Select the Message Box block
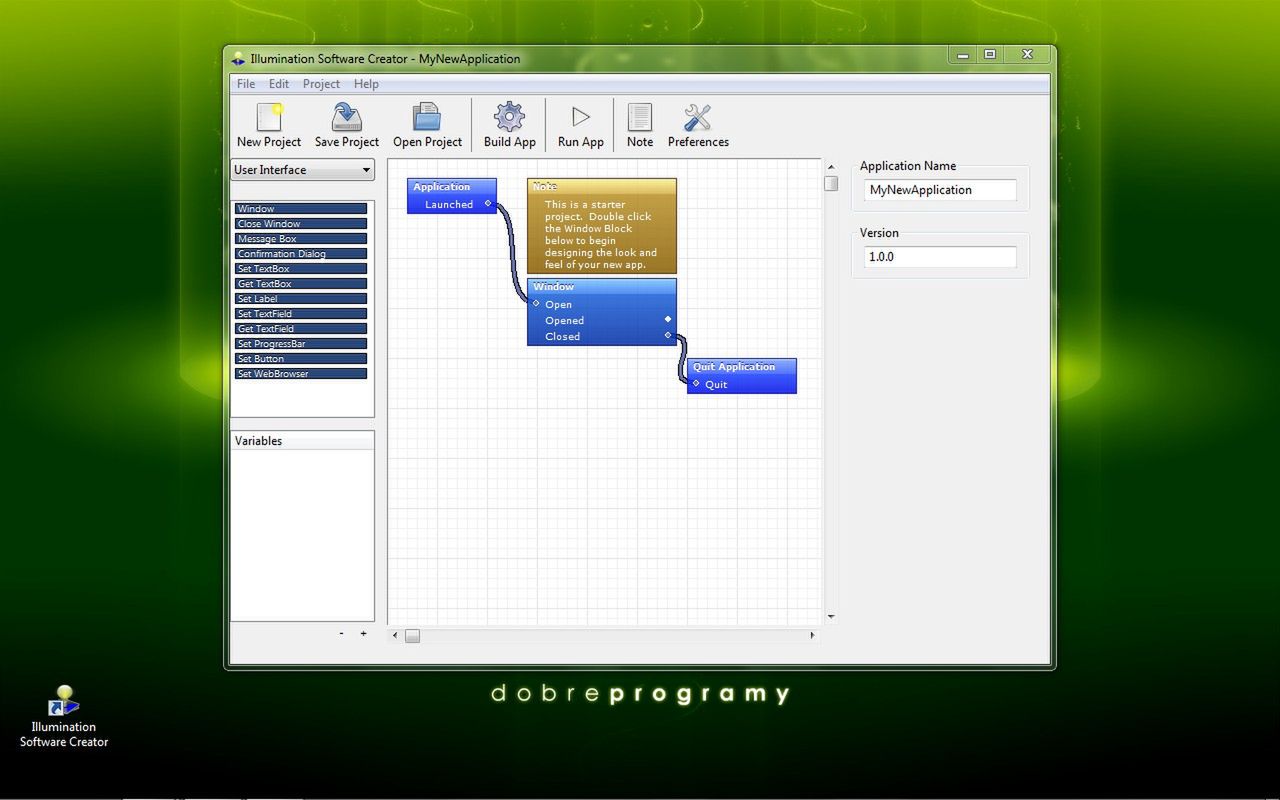Screen dimensions: 1280x800 301,239
